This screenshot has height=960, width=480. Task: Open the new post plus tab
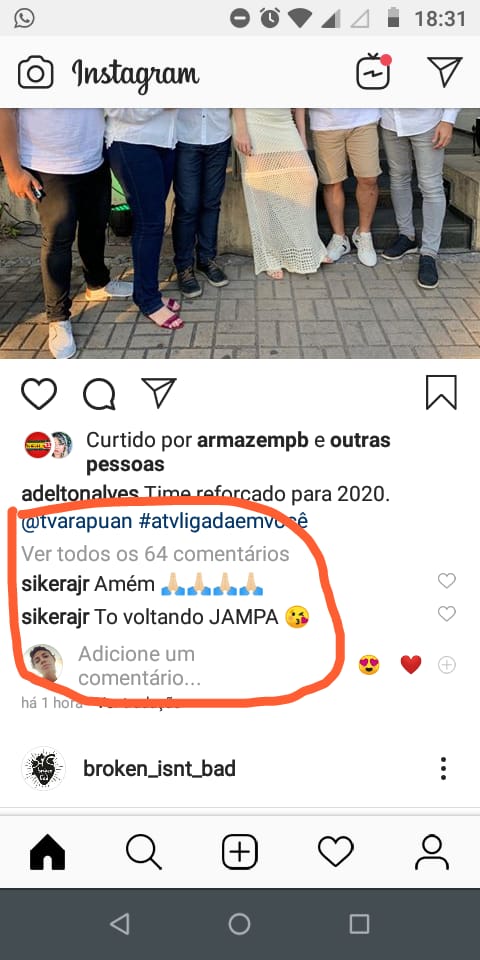239,852
